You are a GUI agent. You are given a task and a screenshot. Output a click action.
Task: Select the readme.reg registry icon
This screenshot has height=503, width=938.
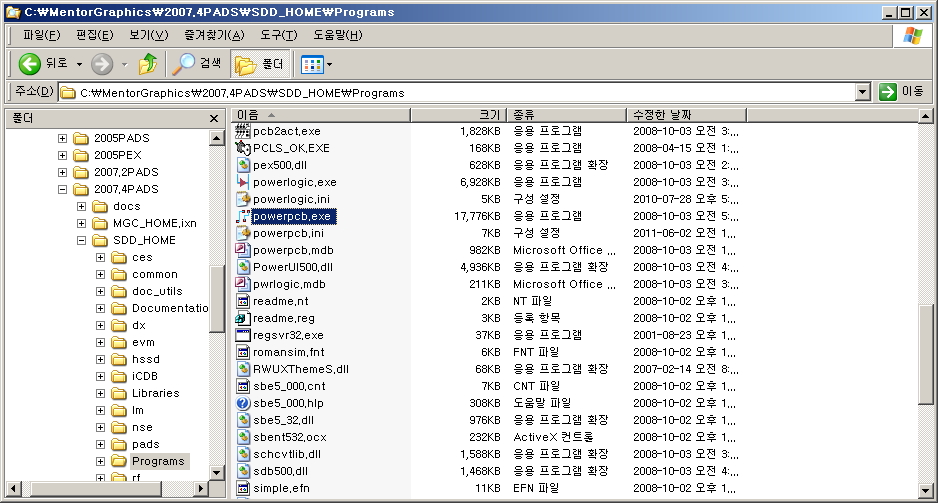pyautogui.click(x=242, y=318)
